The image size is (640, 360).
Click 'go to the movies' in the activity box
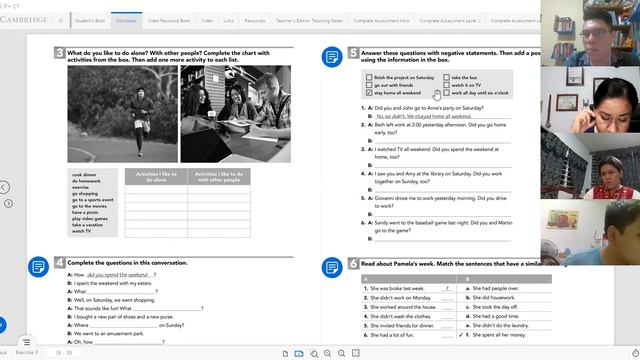[x=89, y=206]
